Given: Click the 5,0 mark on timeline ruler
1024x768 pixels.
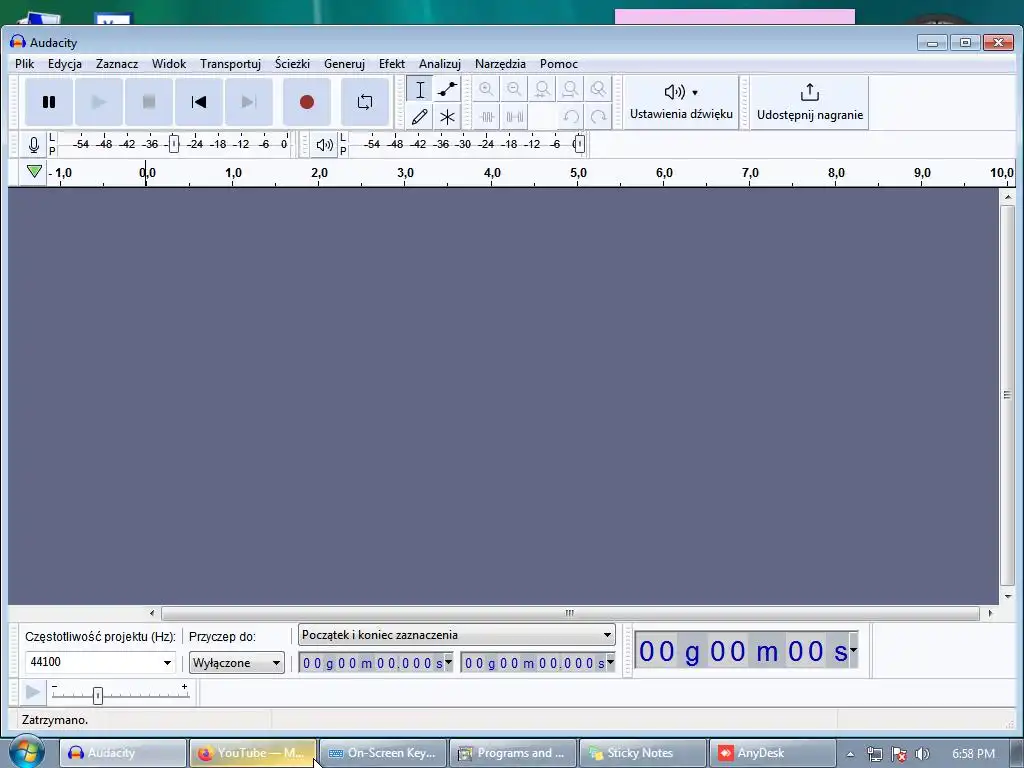Looking at the screenshot, I should (x=578, y=172).
